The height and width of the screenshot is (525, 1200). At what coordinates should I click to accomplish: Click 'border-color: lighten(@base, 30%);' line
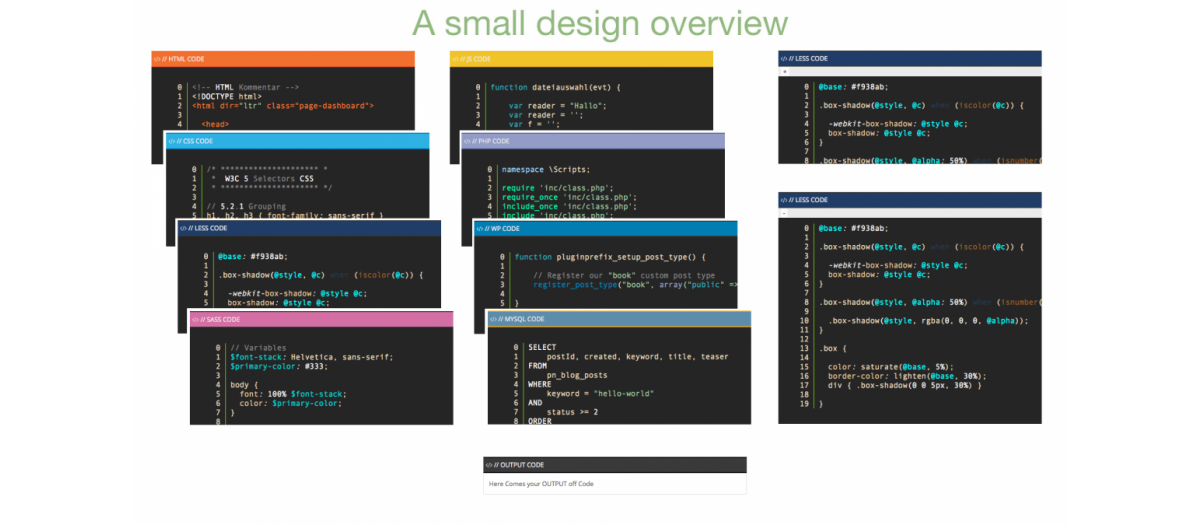coord(905,375)
